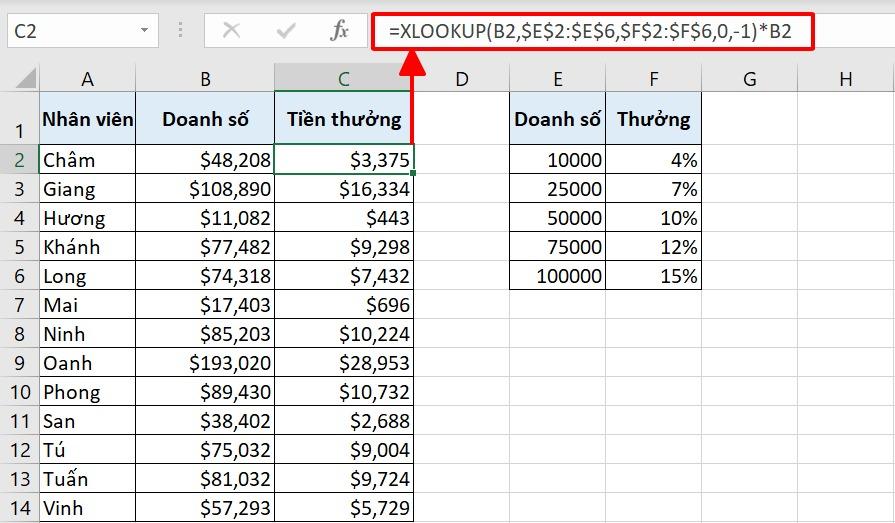Image resolution: width=895 pixels, height=523 pixels.
Task: Click the 'Thưởng' header cell in column F
Action: [x=654, y=118]
